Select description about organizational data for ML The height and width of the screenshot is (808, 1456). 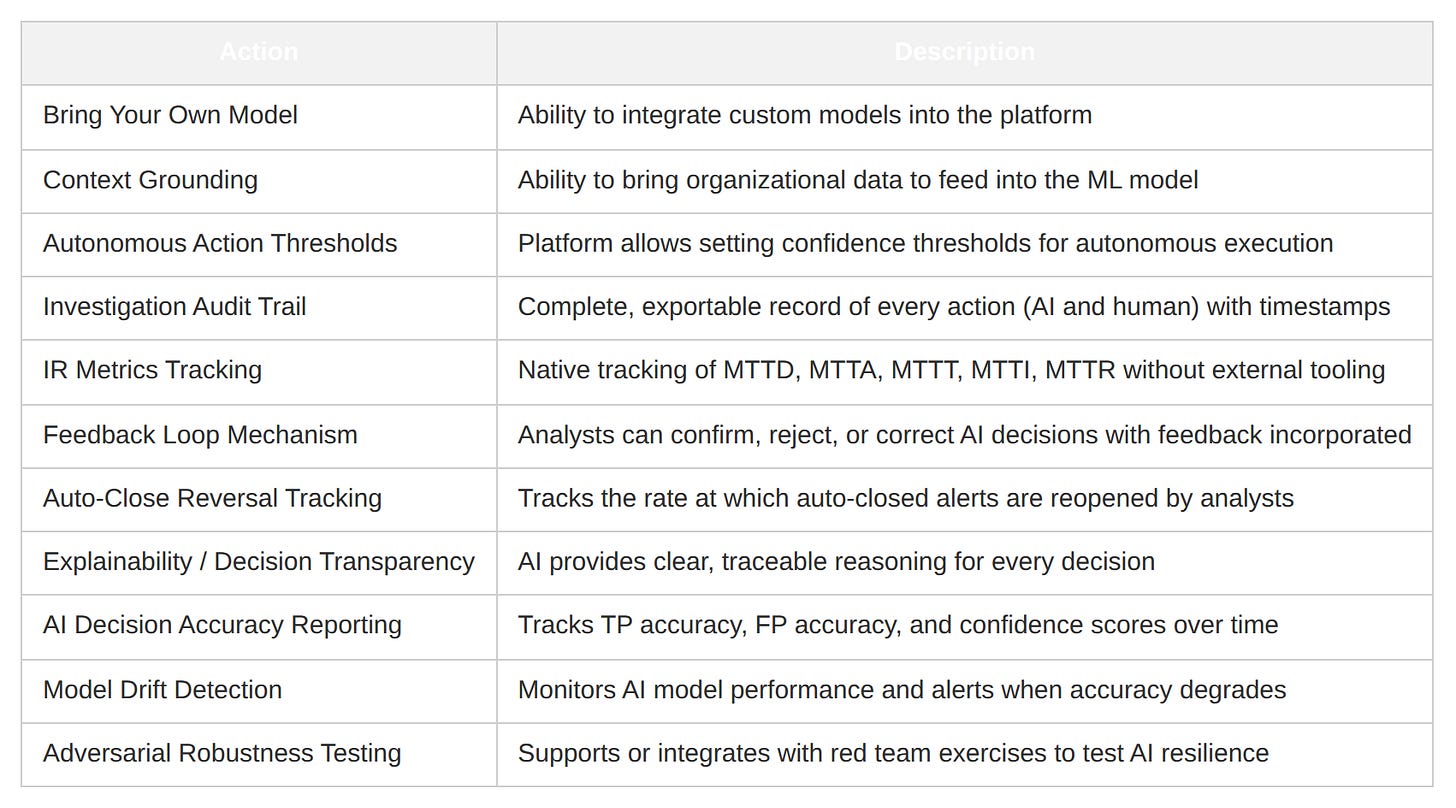coord(858,180)
